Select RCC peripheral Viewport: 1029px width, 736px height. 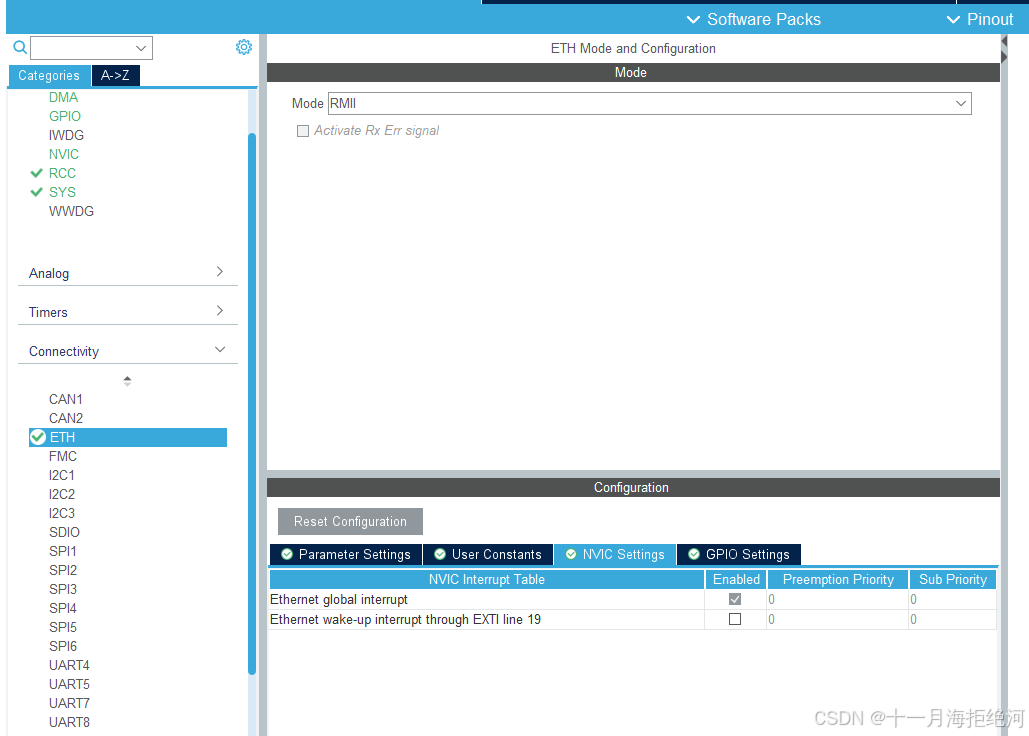tap(62, 173)
